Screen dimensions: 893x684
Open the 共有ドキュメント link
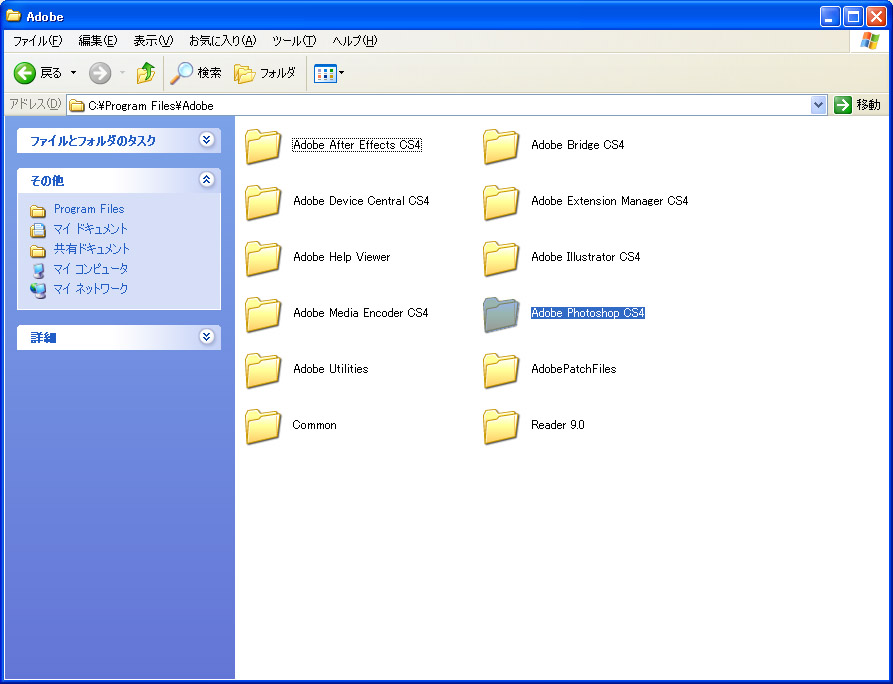92,249
